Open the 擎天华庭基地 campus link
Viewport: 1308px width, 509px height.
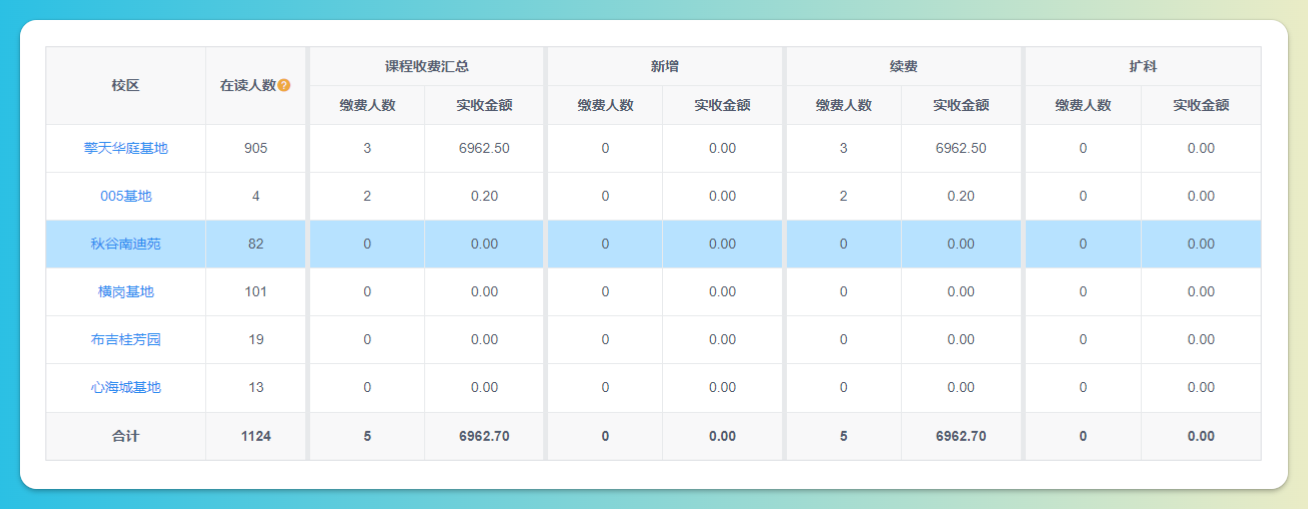126,148
